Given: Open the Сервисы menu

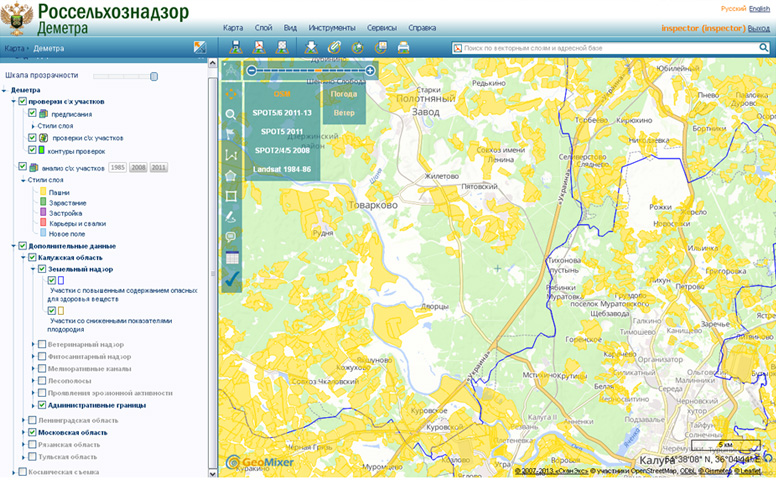Looking at the screenshot, I should coord(382,28).
